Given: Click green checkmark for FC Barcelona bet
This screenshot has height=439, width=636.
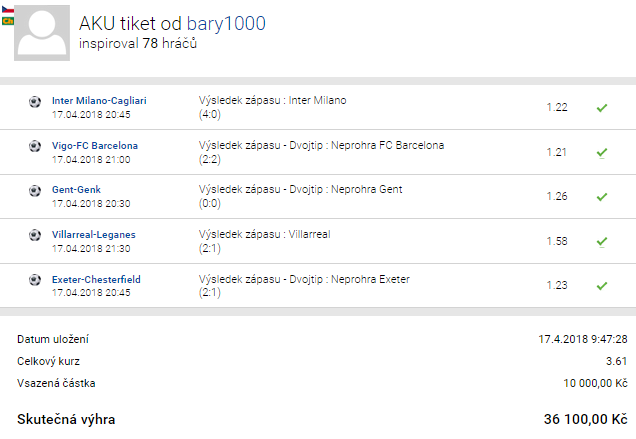Looking at the screenshot, I should coord(601,152).
